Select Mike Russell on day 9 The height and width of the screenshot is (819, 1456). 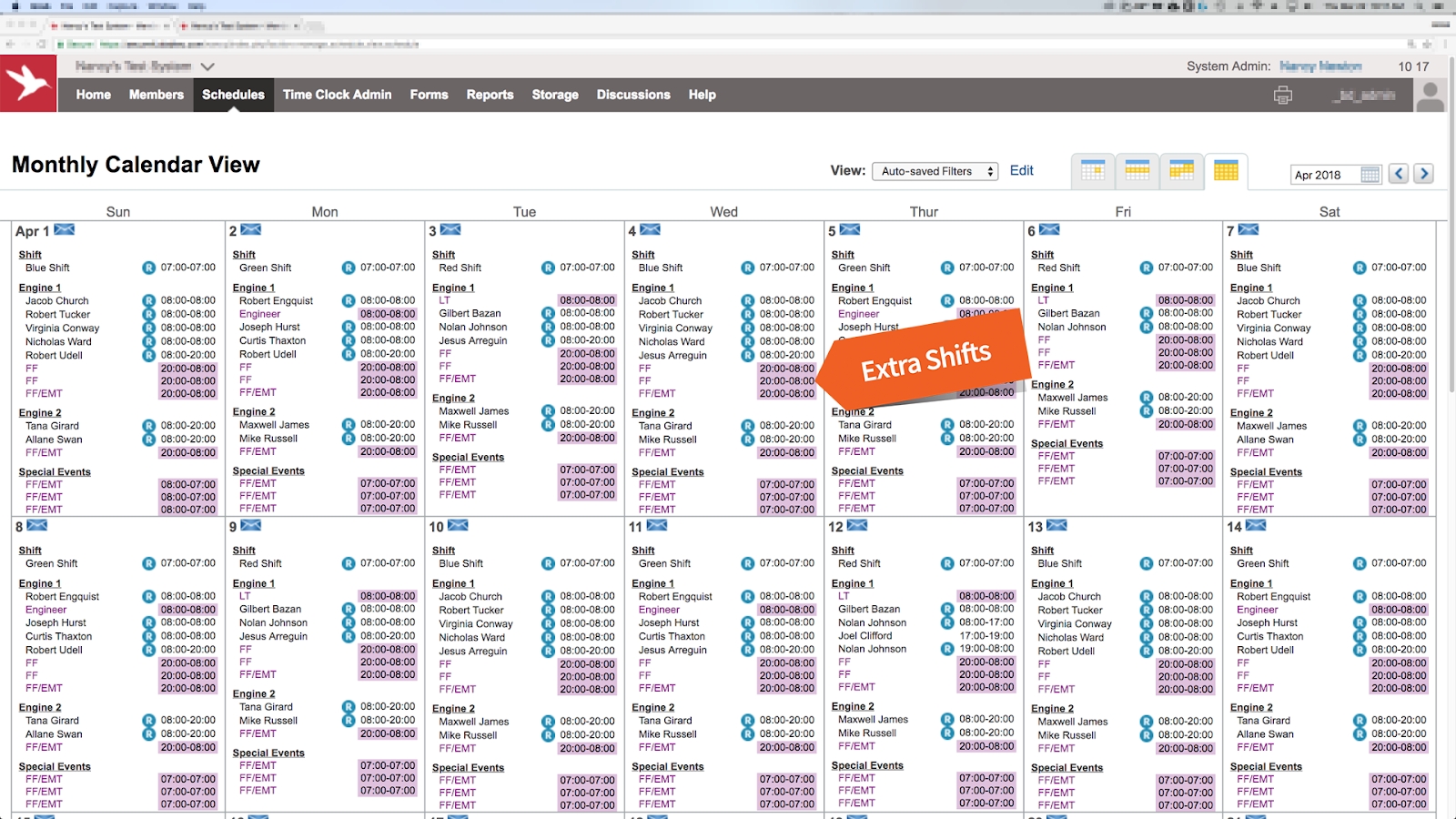click(268, 721)
